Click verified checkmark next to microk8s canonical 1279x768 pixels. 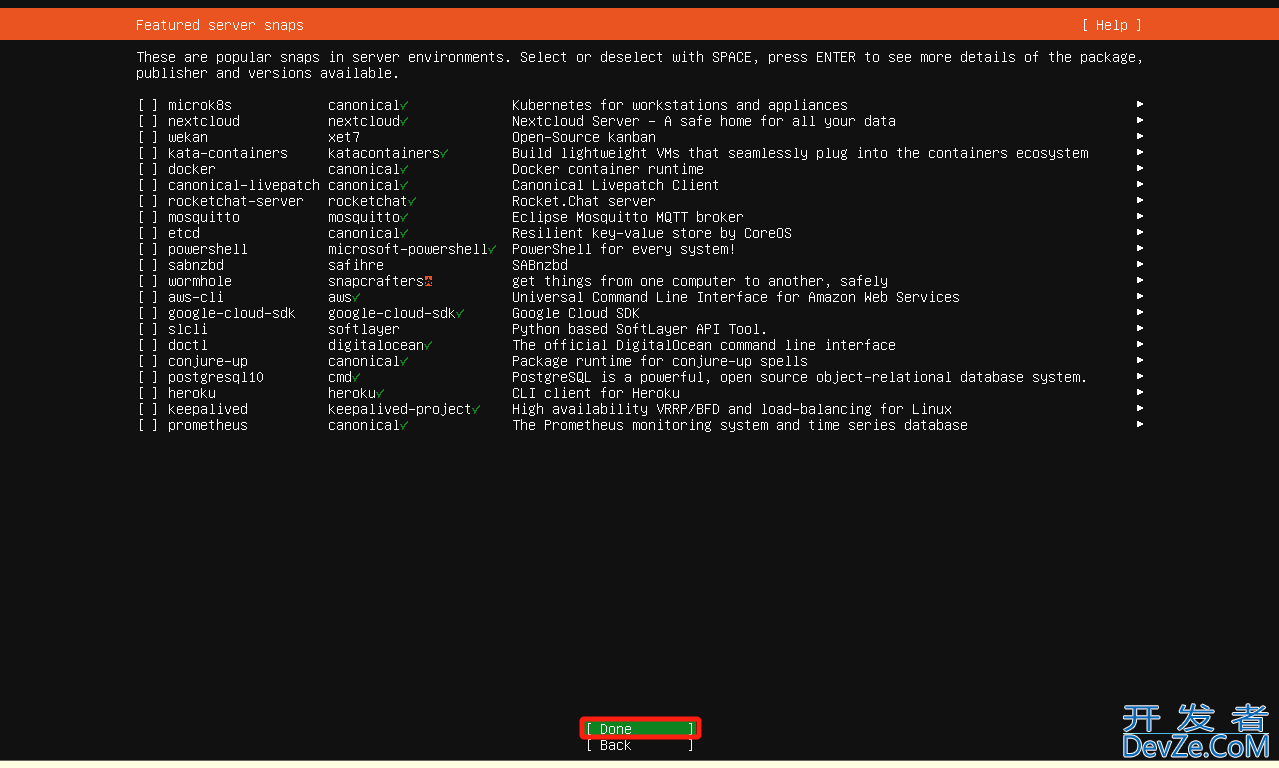404,105
